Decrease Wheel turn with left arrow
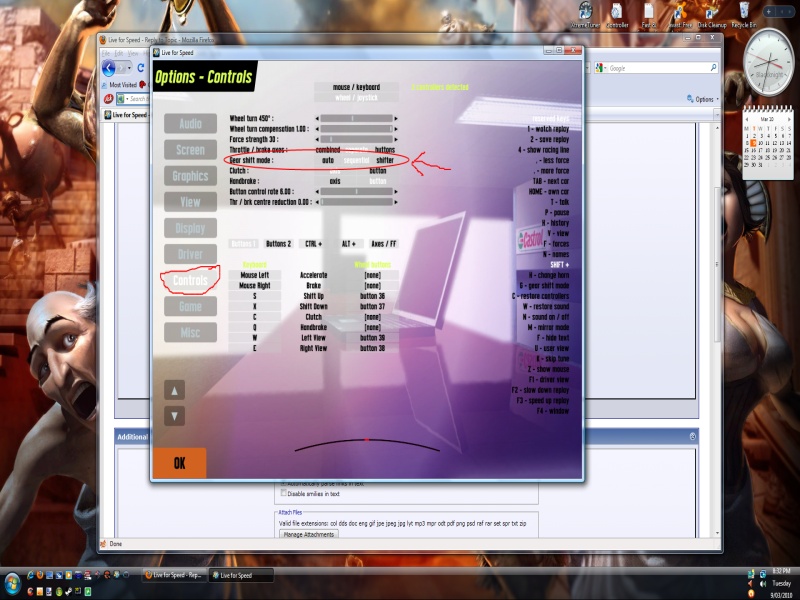Screen dimensions: 800x600 [317, 118]
